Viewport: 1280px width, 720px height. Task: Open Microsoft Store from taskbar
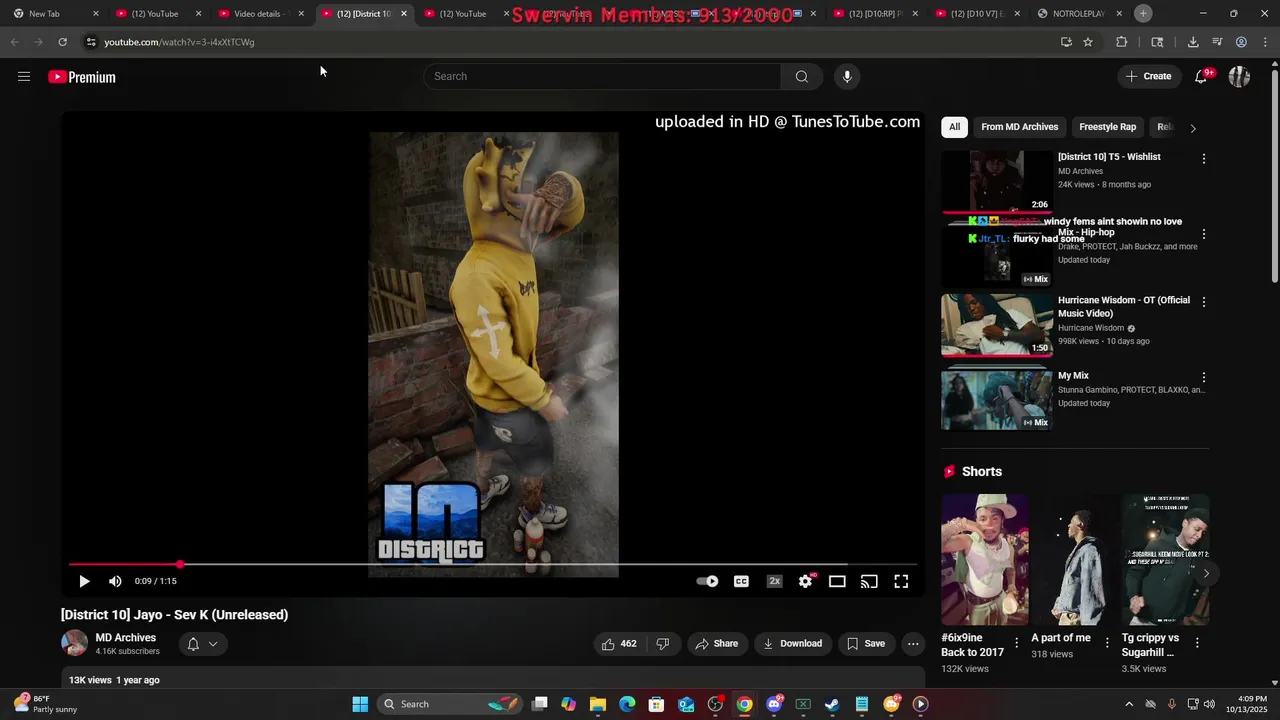(x=656, y=704)
